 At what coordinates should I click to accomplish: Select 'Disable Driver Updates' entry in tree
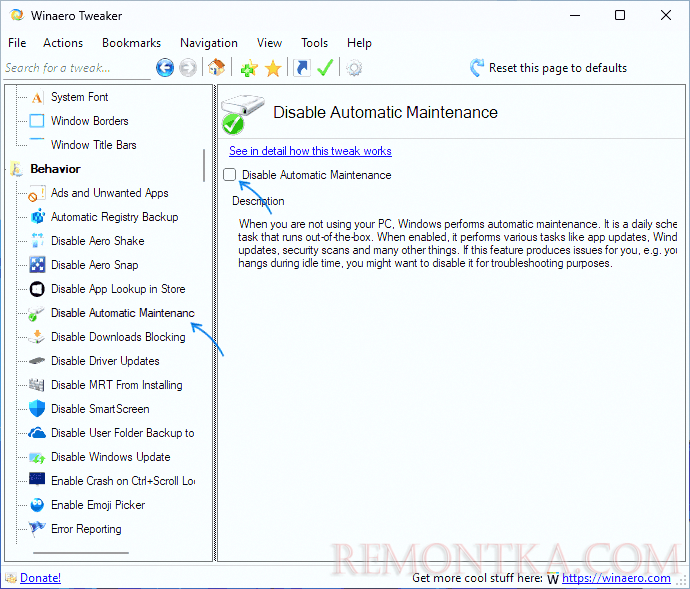click(105, 361)
